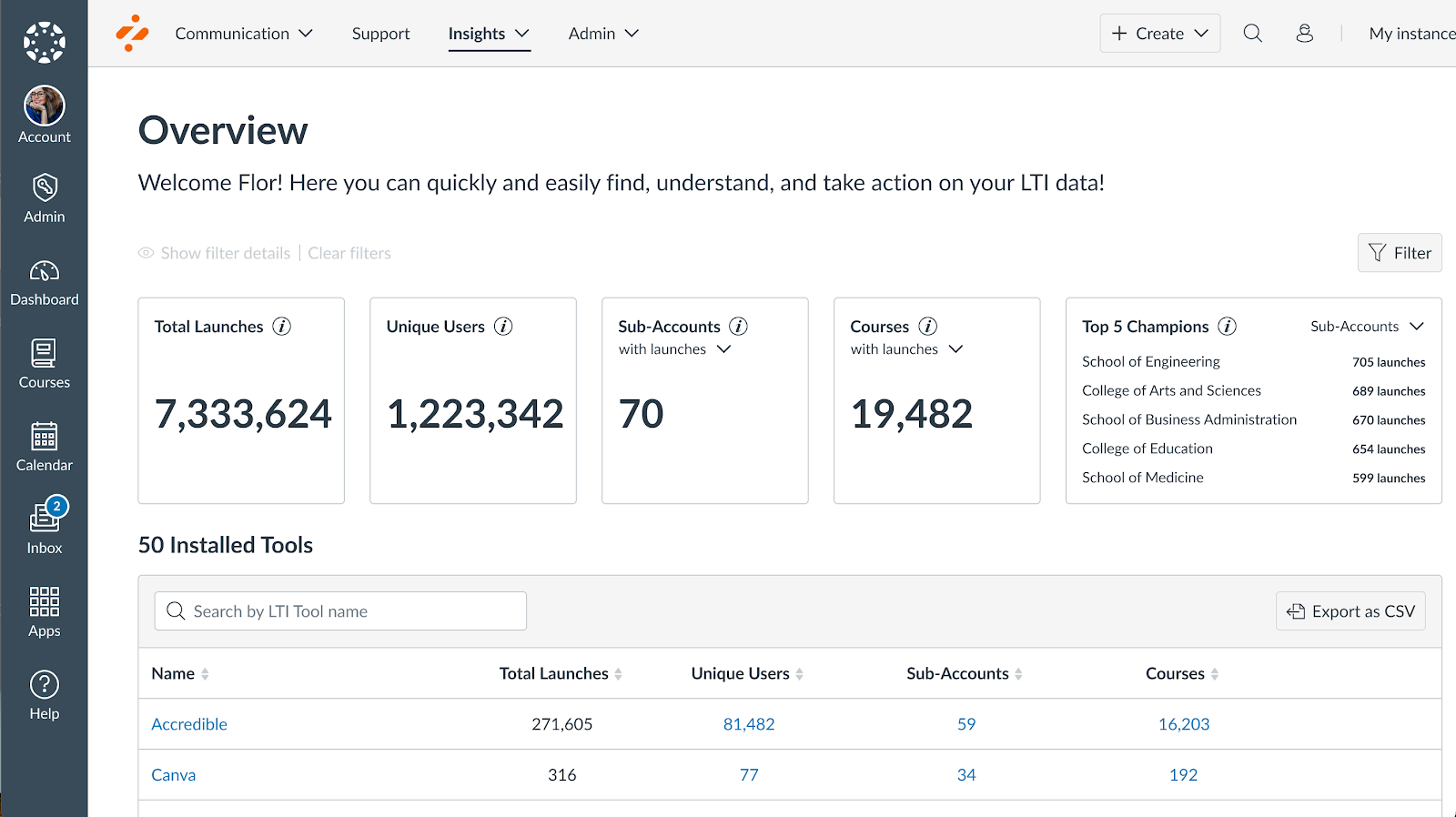Show info tooltip for Total Launches card
Image resolution: width=1456 pixels, height=817 pixels.
[x=282, y=327]
